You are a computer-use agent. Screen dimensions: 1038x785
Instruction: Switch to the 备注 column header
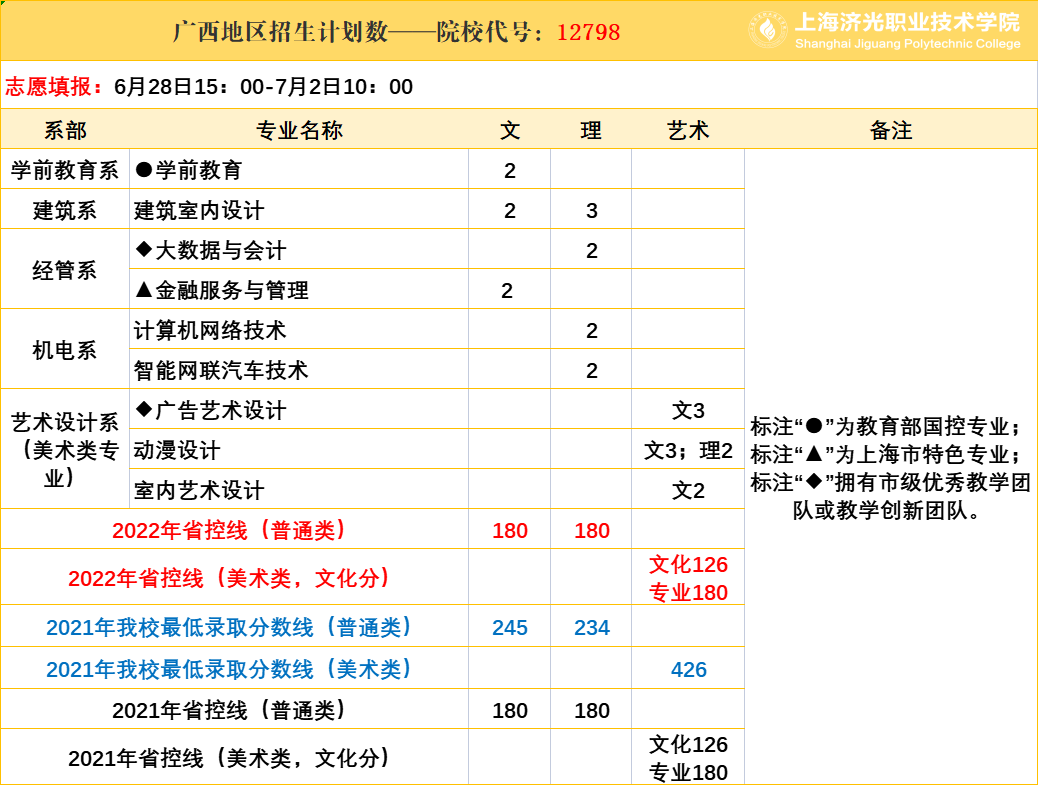(x=890, y=129)
